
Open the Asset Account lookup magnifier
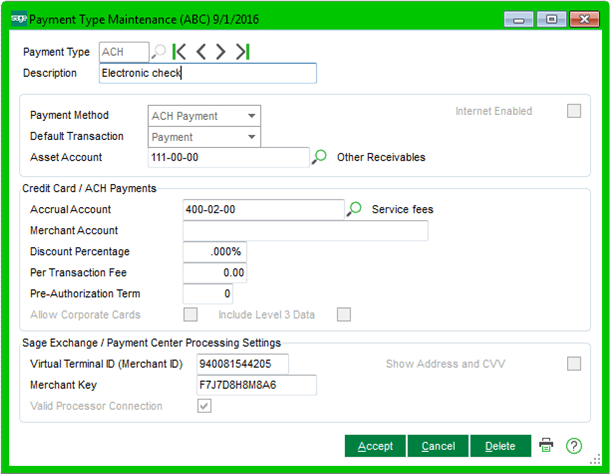(320, 157)
